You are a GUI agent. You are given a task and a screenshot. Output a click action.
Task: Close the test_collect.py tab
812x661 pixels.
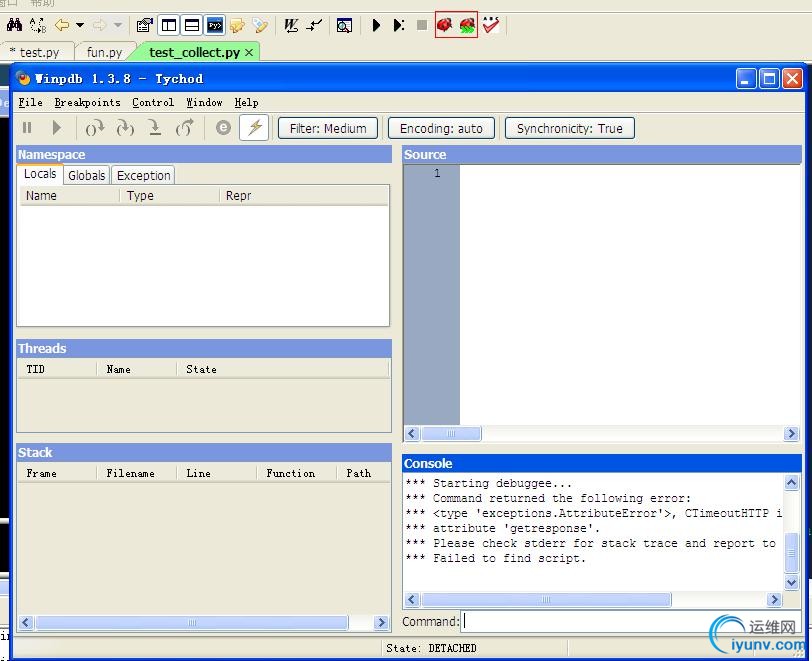pyautogui.click(x=249, y=52)
